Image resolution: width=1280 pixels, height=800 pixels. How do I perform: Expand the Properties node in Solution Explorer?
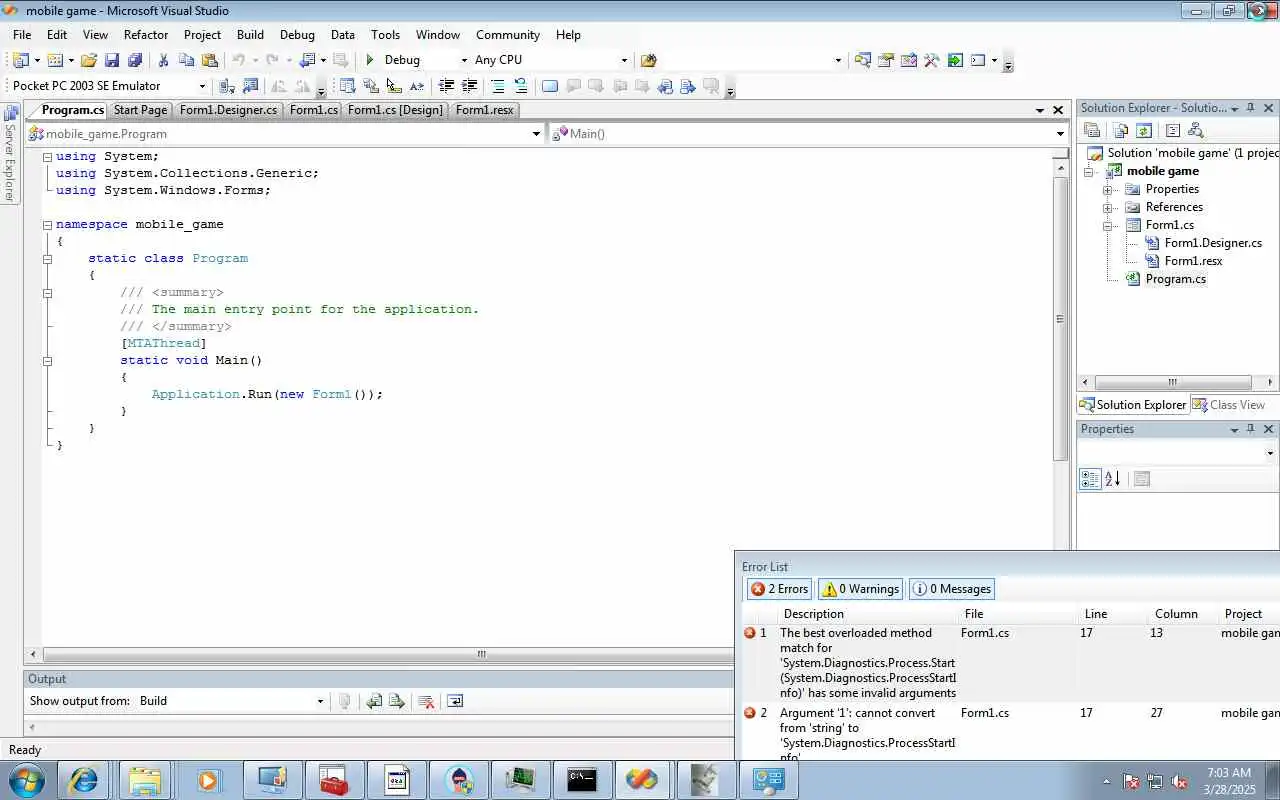click(x=1108, y=190)
